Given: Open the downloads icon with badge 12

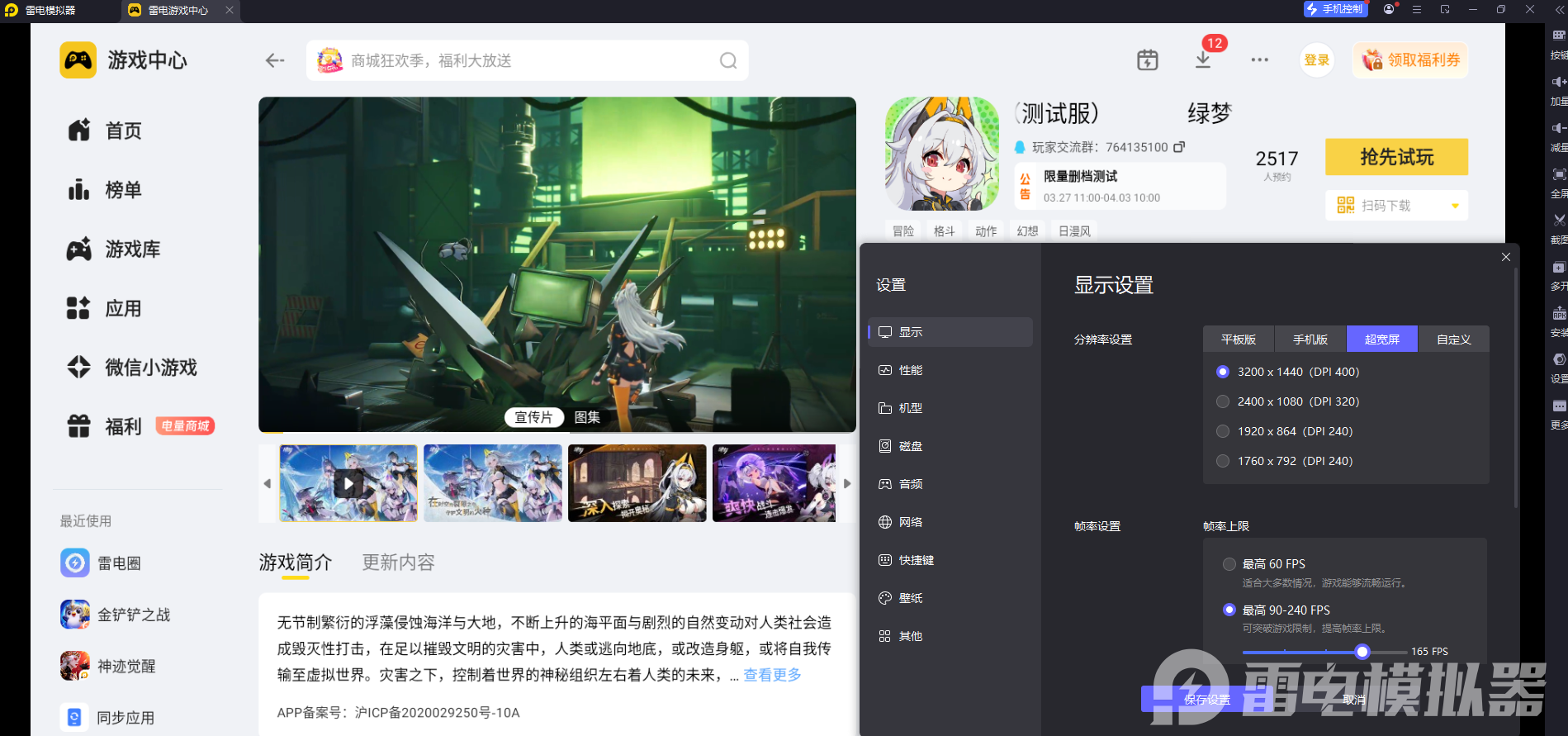Looking at the screenshot, I should tap(1203, 59).
